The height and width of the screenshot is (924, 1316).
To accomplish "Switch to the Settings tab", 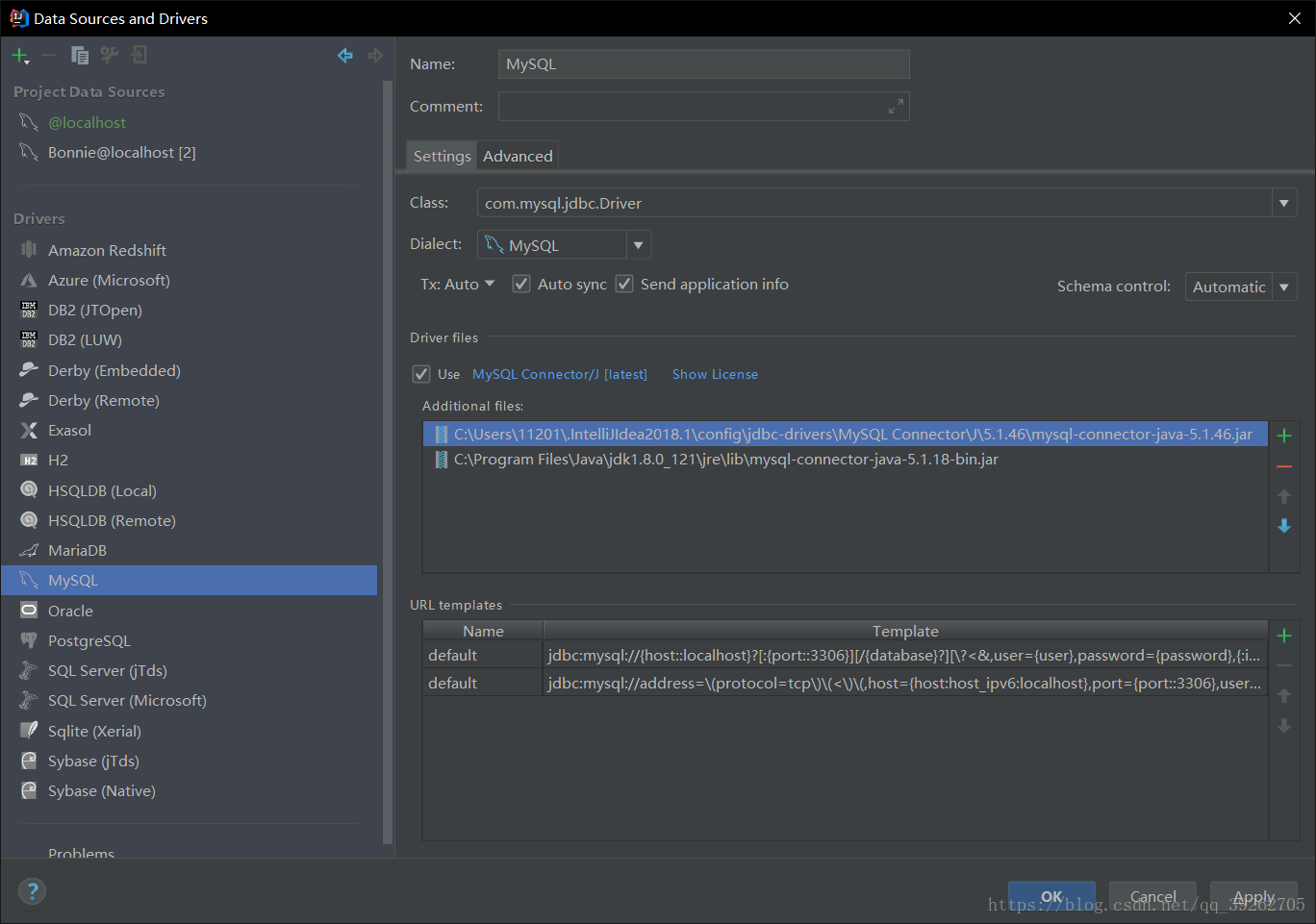I will 442,156.
